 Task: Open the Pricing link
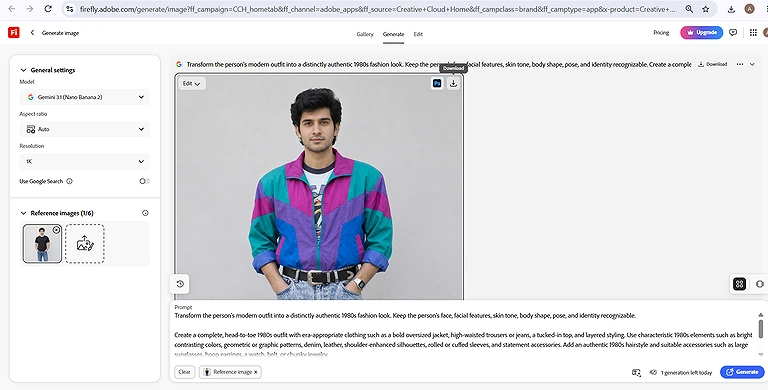(661, 33)
